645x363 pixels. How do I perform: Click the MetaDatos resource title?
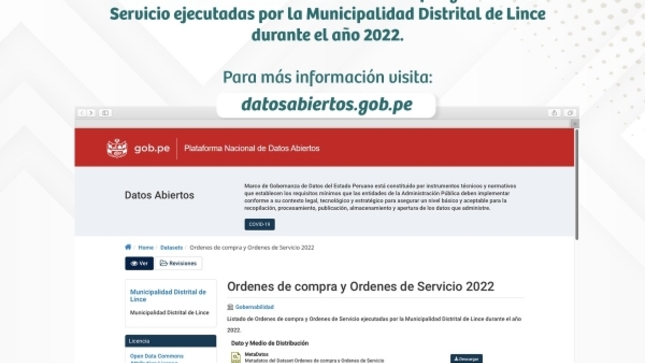[x=256, y=354]
